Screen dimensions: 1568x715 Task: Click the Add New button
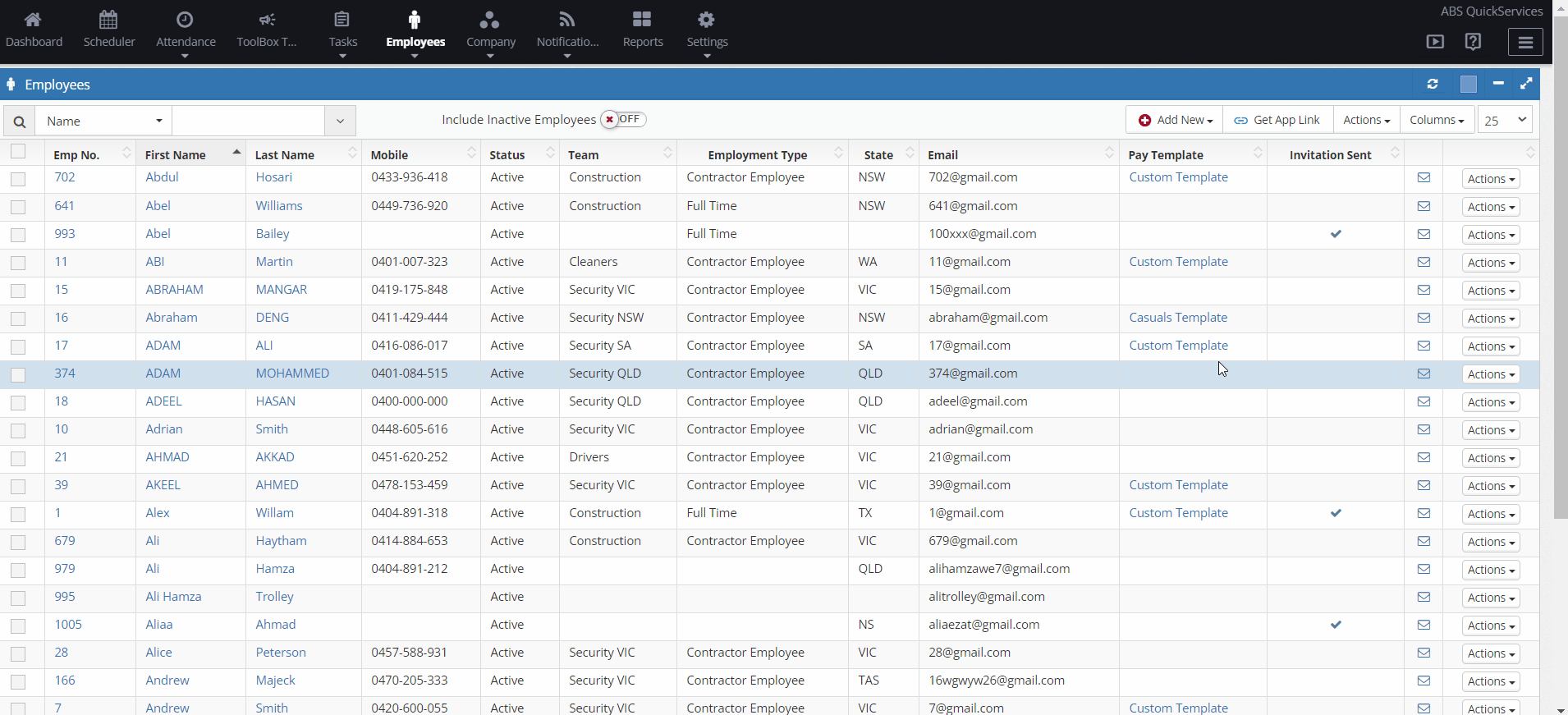(1175, 120)
